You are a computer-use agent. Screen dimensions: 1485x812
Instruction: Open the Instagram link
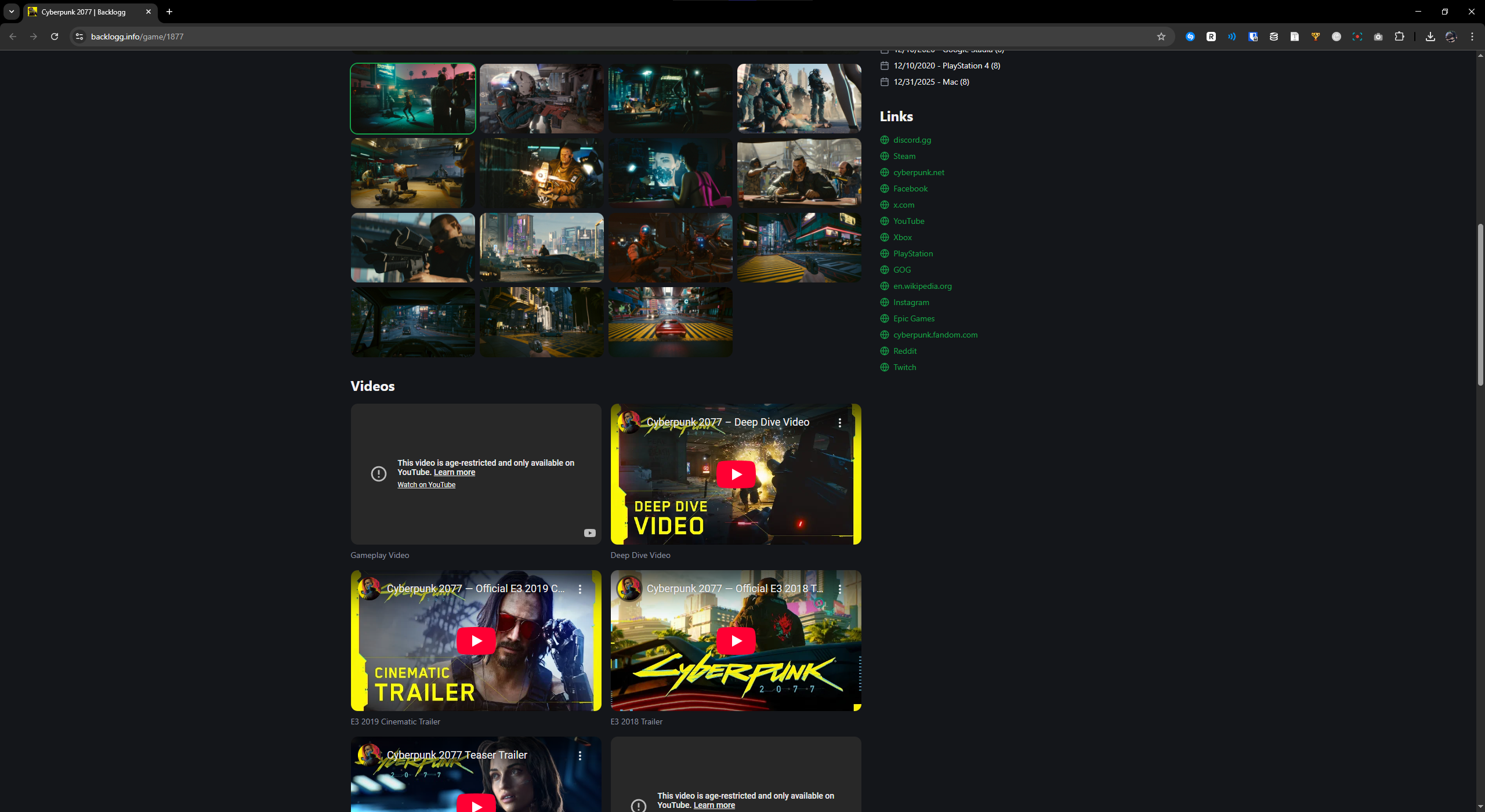[911, 302]
